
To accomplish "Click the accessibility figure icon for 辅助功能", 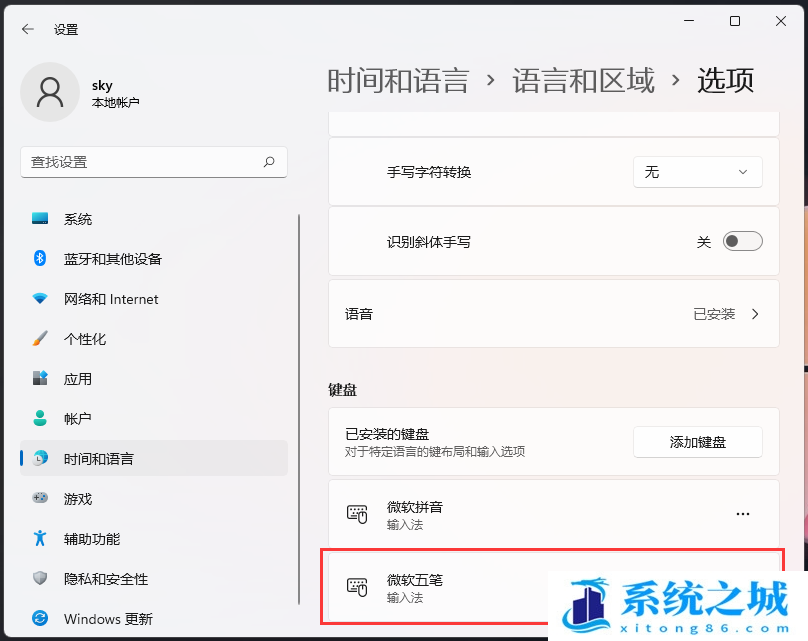I will pyautogui.click(x=40, y=538).
